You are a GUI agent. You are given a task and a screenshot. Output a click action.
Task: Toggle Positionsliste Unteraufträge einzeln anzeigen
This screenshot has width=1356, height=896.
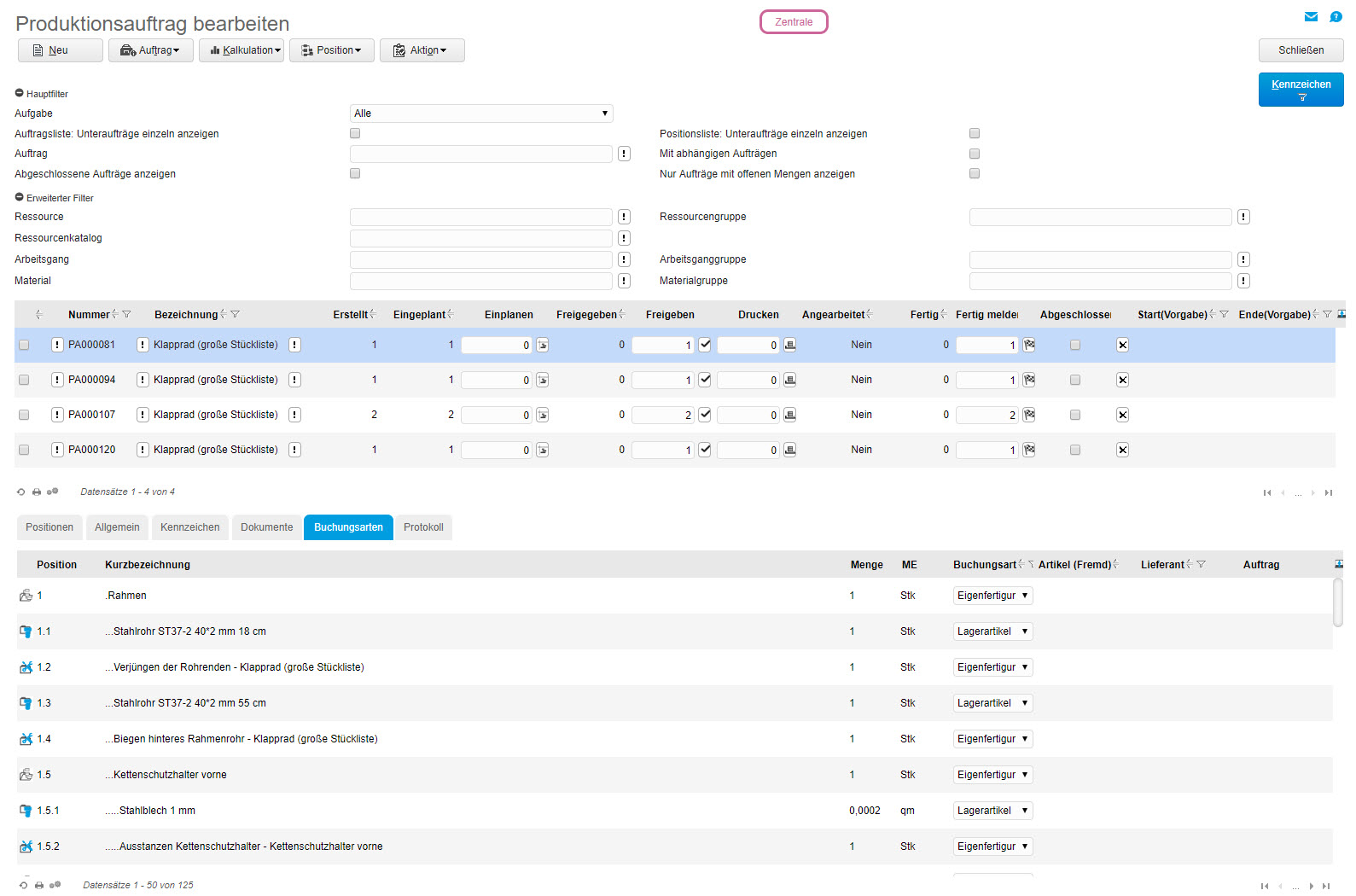[x=975, y=133]
